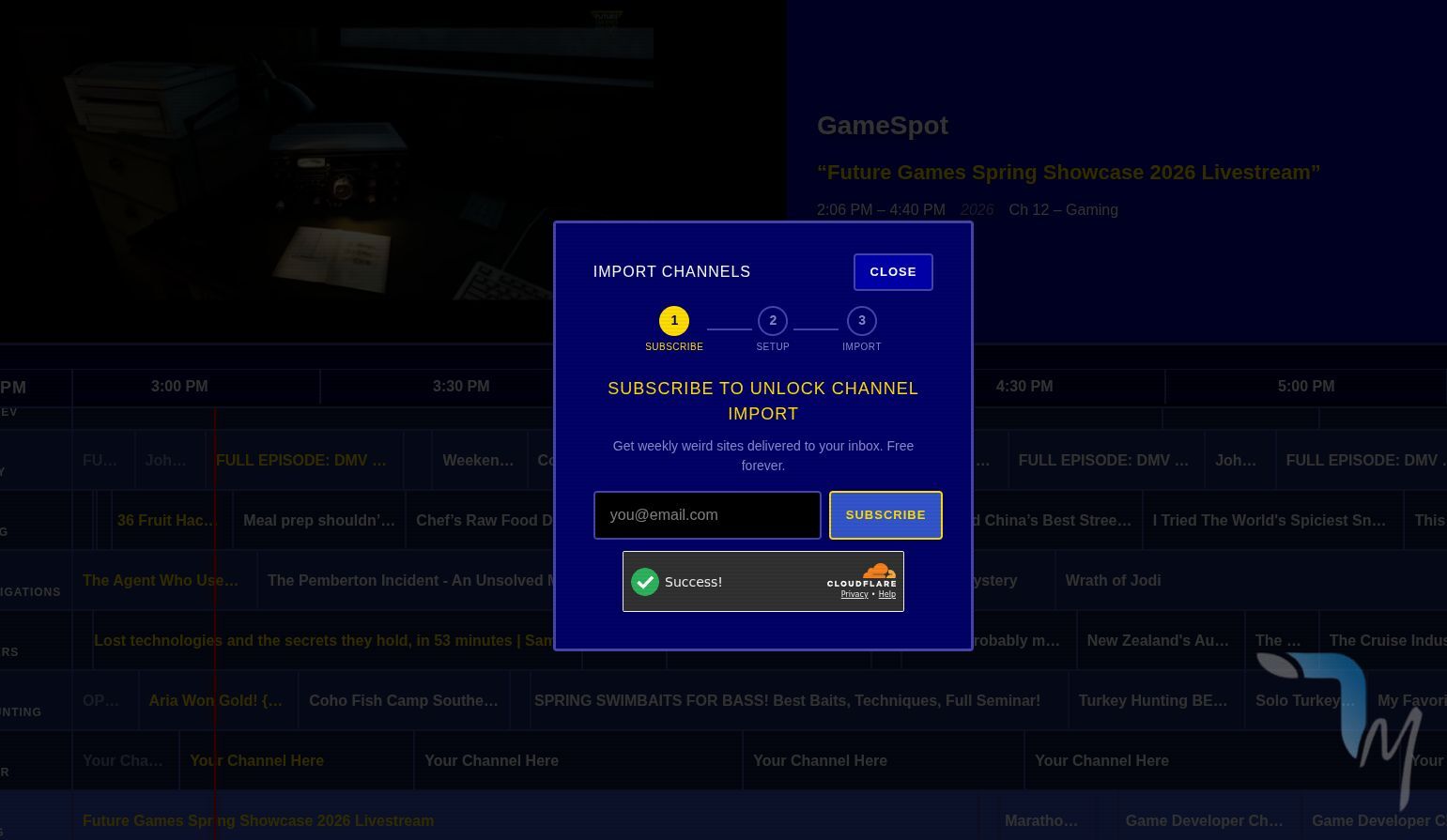This screenshot has width=1447, height=840.
Task: Open the Cloudflare Privacy link
Action: coord(854,594)
